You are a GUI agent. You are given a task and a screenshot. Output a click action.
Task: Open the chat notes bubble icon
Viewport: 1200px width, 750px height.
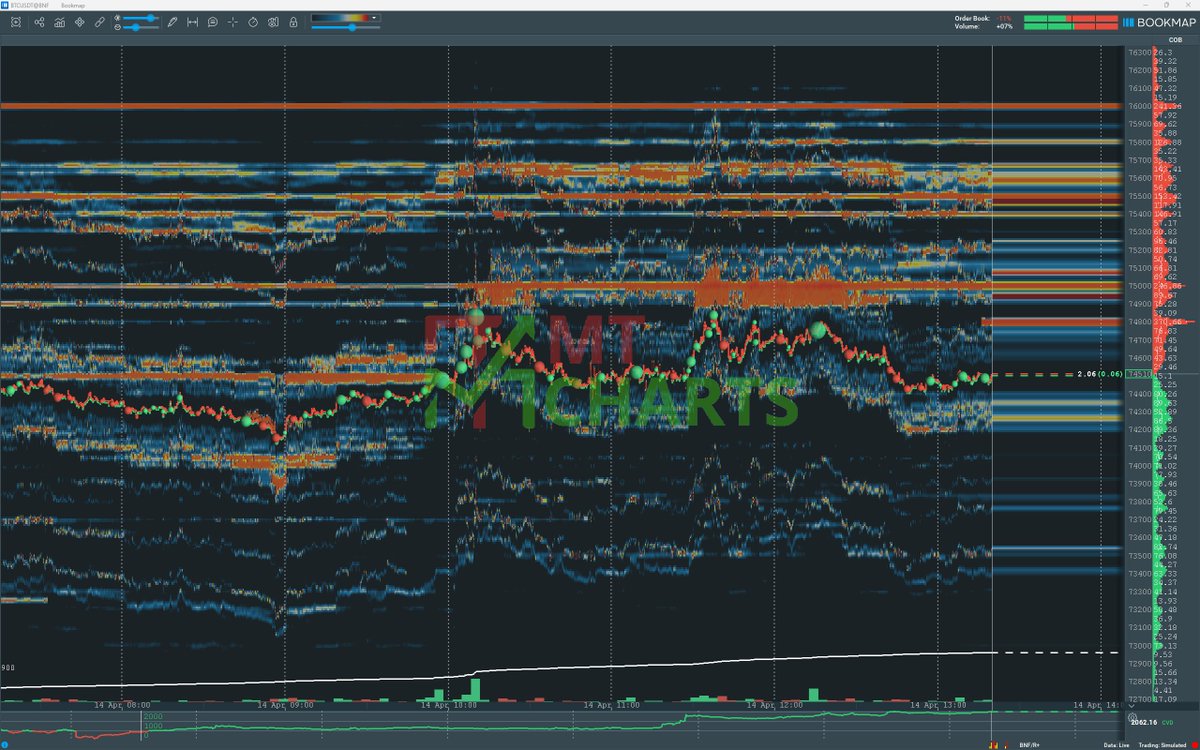click(x=213, y=21)
